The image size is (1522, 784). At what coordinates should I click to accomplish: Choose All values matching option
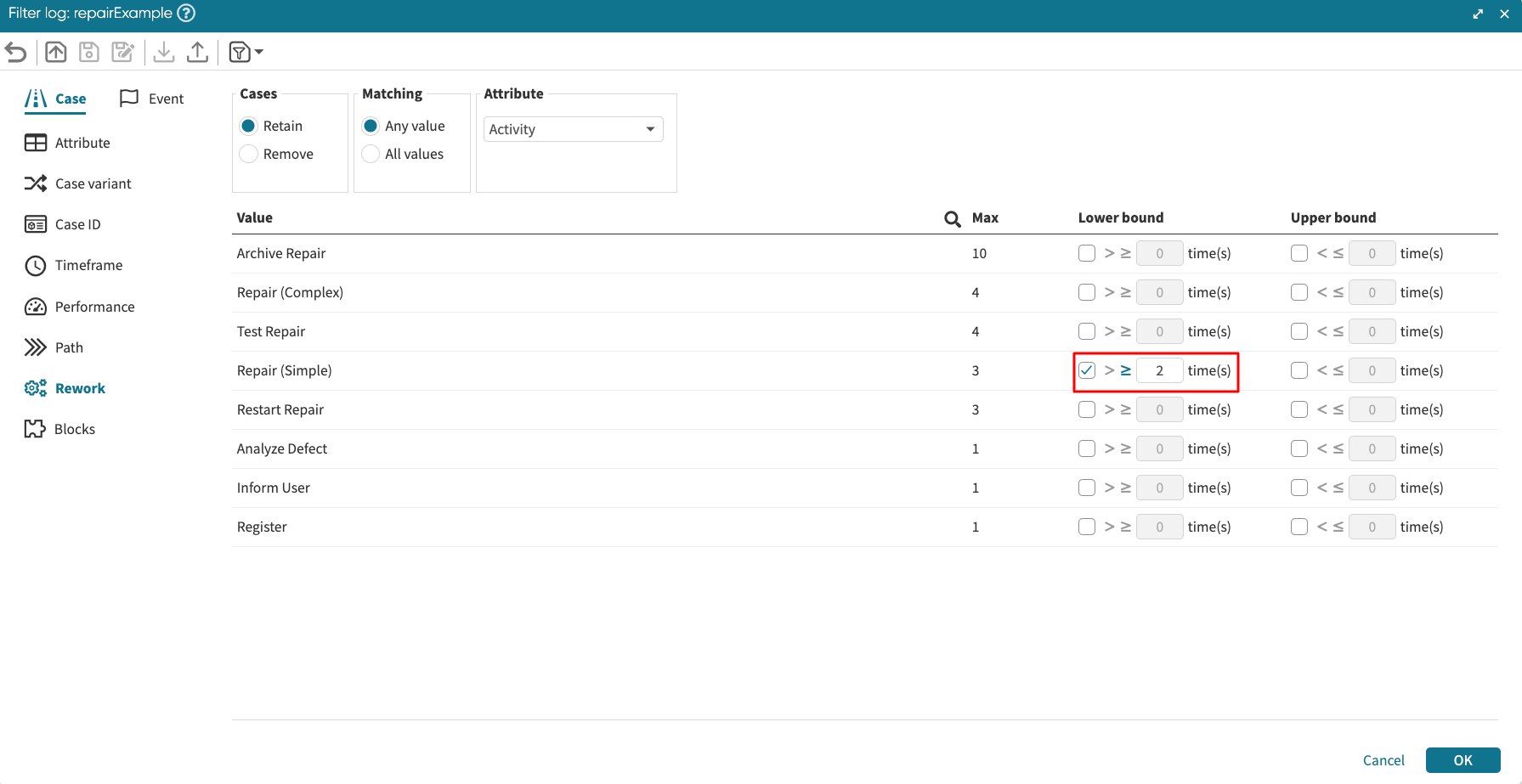pyautogui.click(x=371, y=154)
